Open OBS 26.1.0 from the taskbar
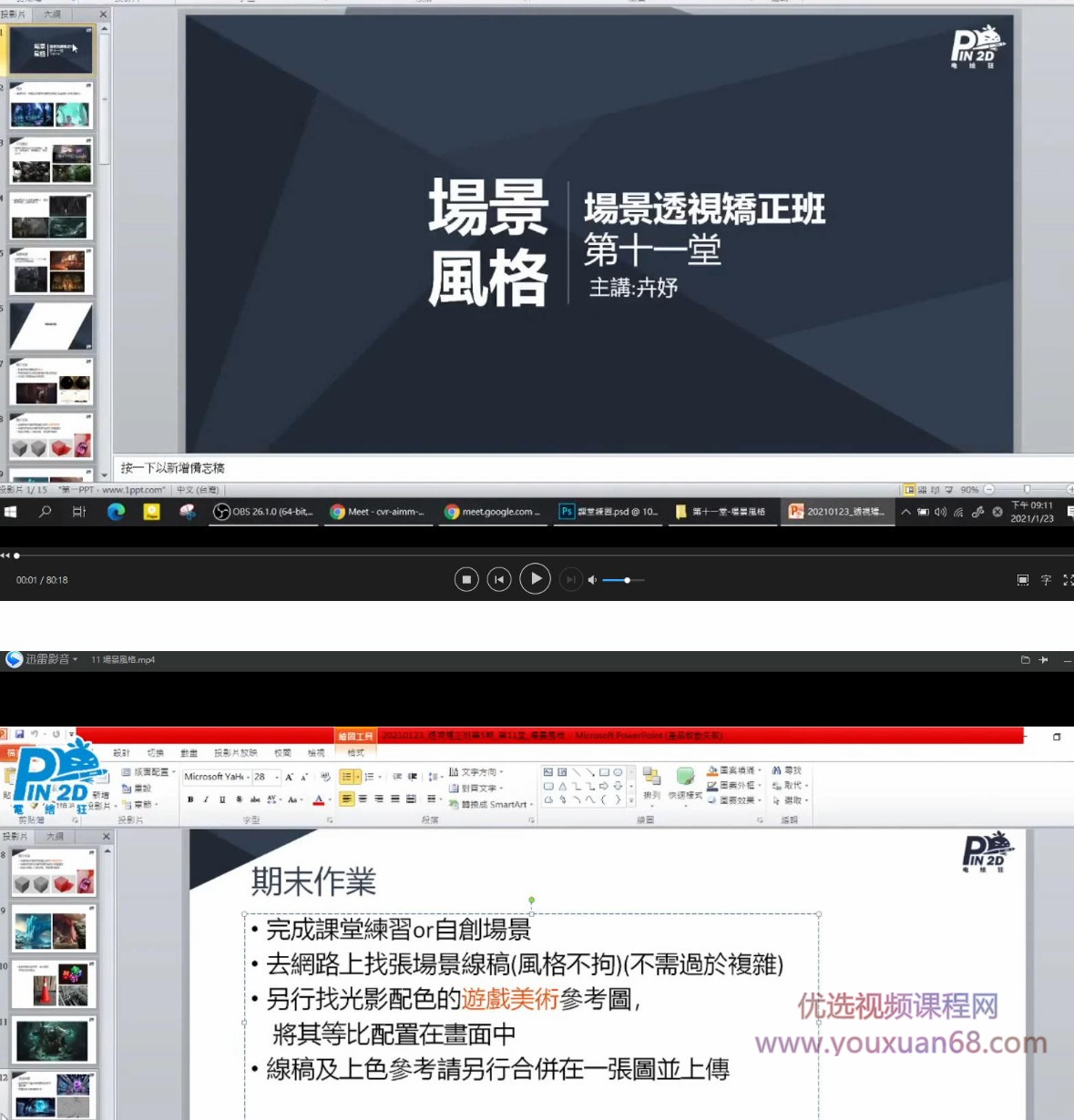 [x=265, y=512]
